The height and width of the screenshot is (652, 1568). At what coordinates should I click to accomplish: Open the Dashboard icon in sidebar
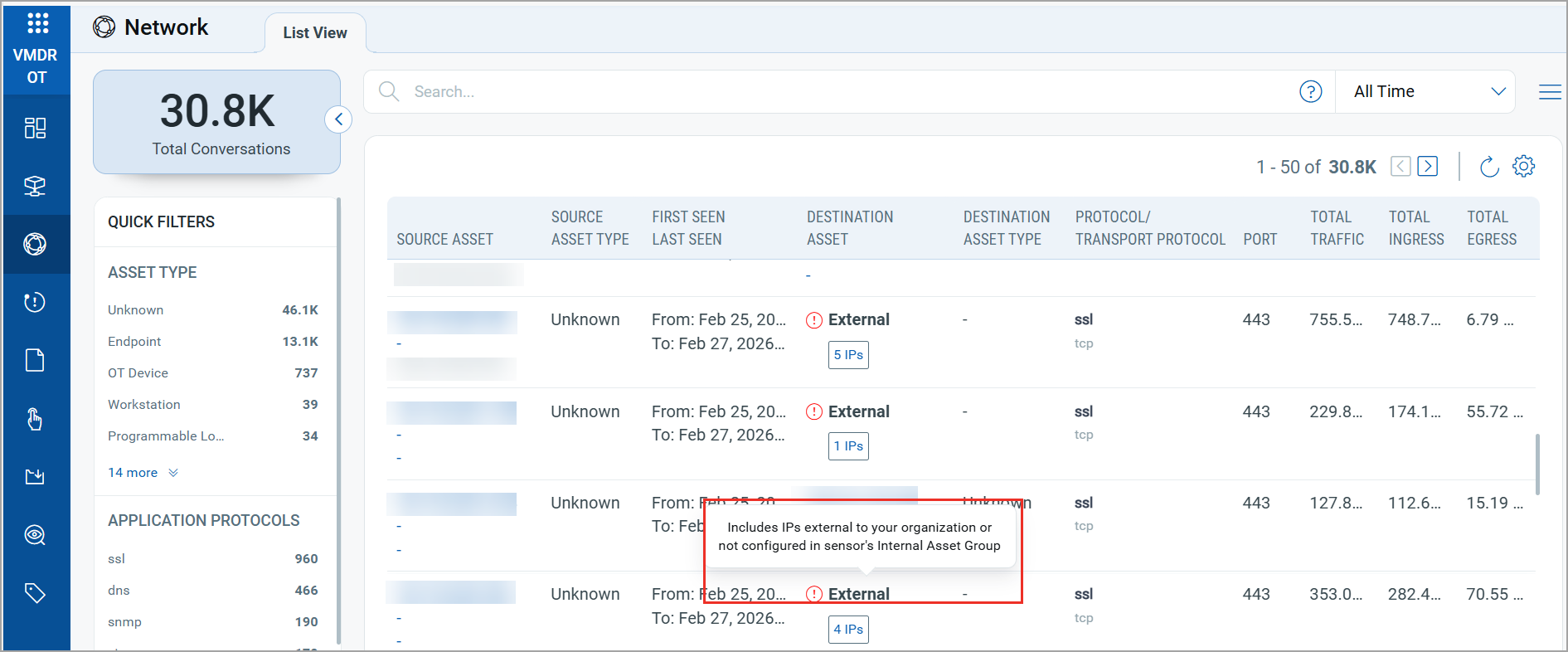tap(35, 128)
